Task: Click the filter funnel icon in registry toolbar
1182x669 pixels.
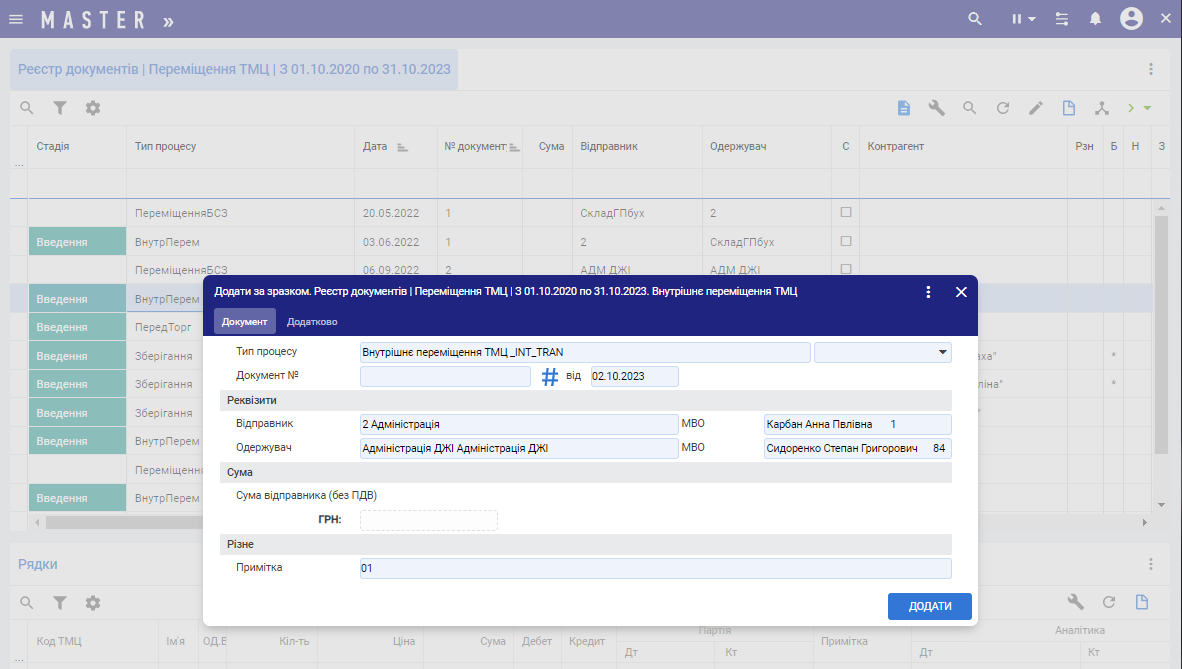Action: 60,108
